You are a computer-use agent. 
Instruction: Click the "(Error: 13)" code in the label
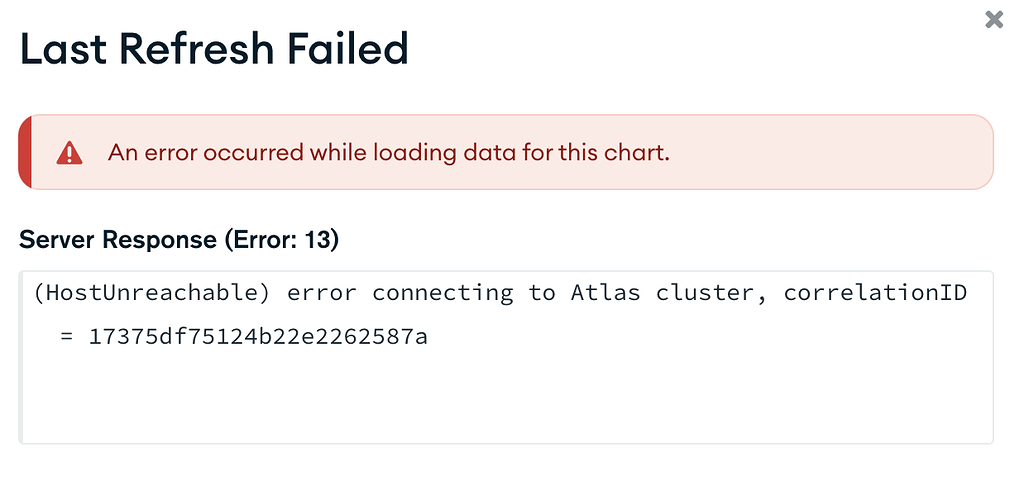click(x=280, y=240)
